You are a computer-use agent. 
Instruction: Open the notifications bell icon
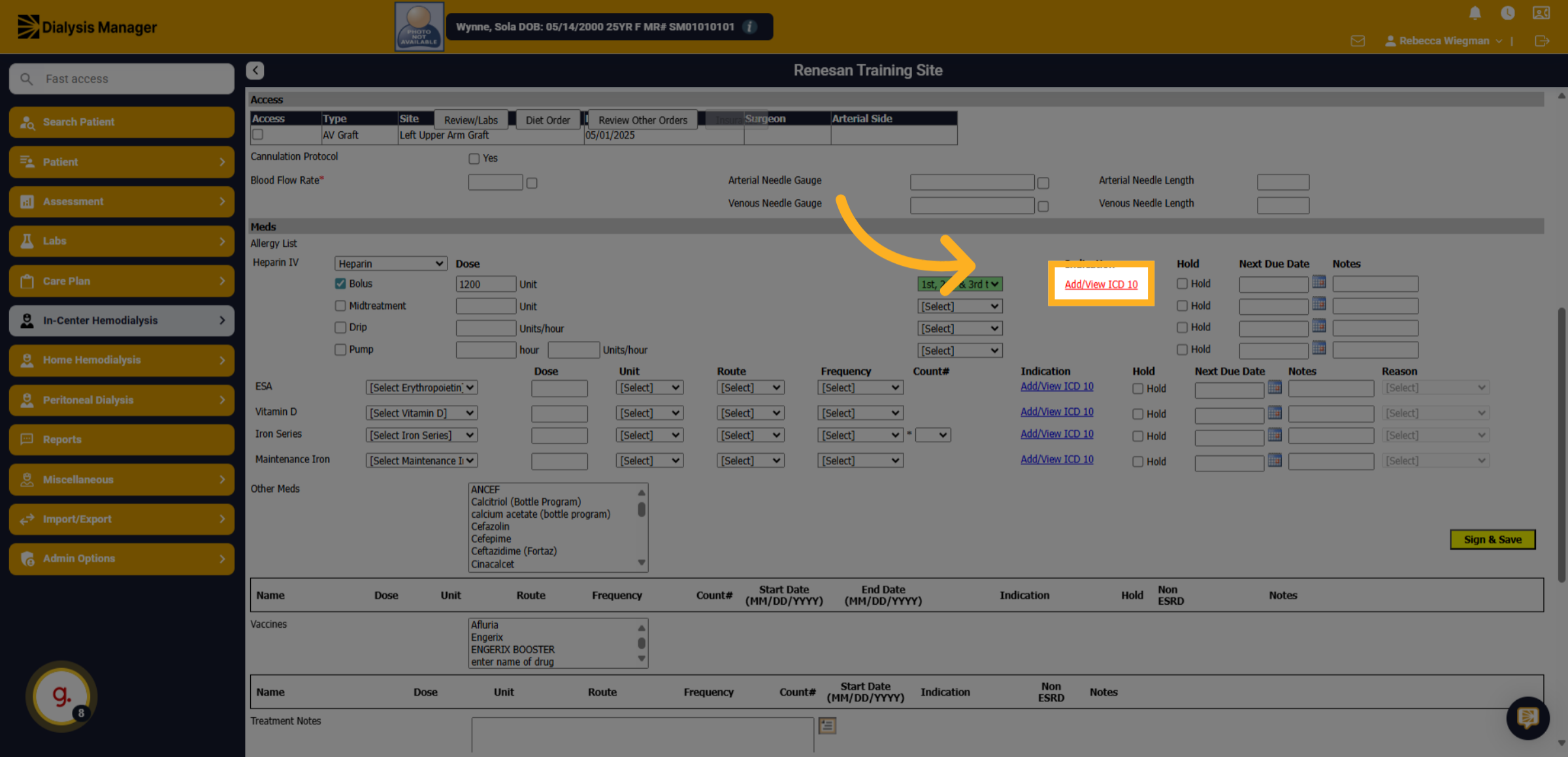tap(1475, 13)
